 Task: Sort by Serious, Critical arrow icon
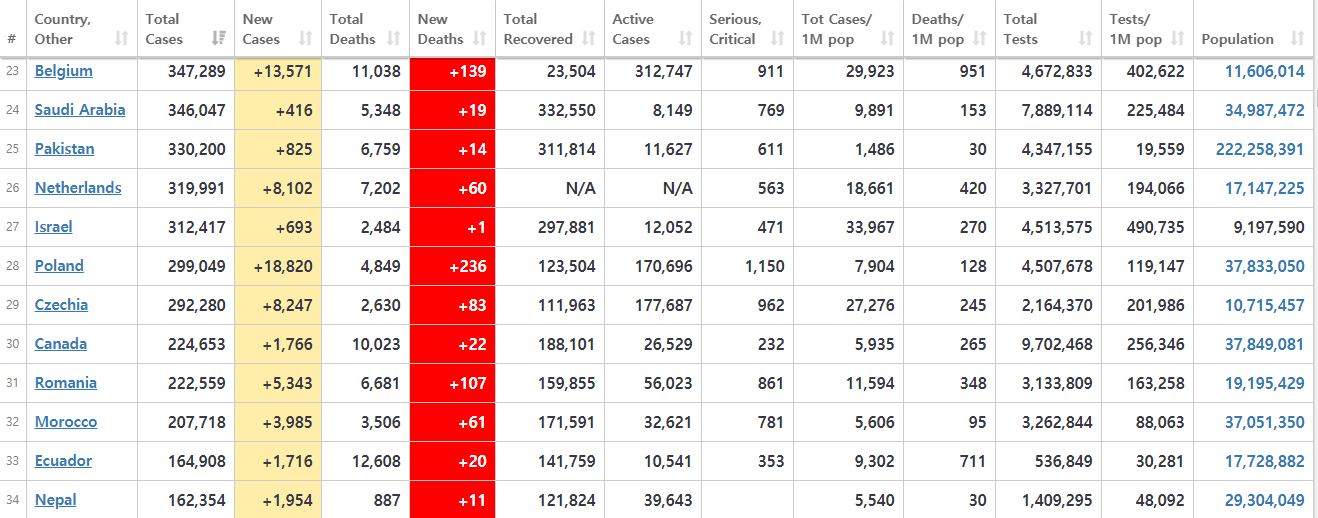tap(777, 39)
